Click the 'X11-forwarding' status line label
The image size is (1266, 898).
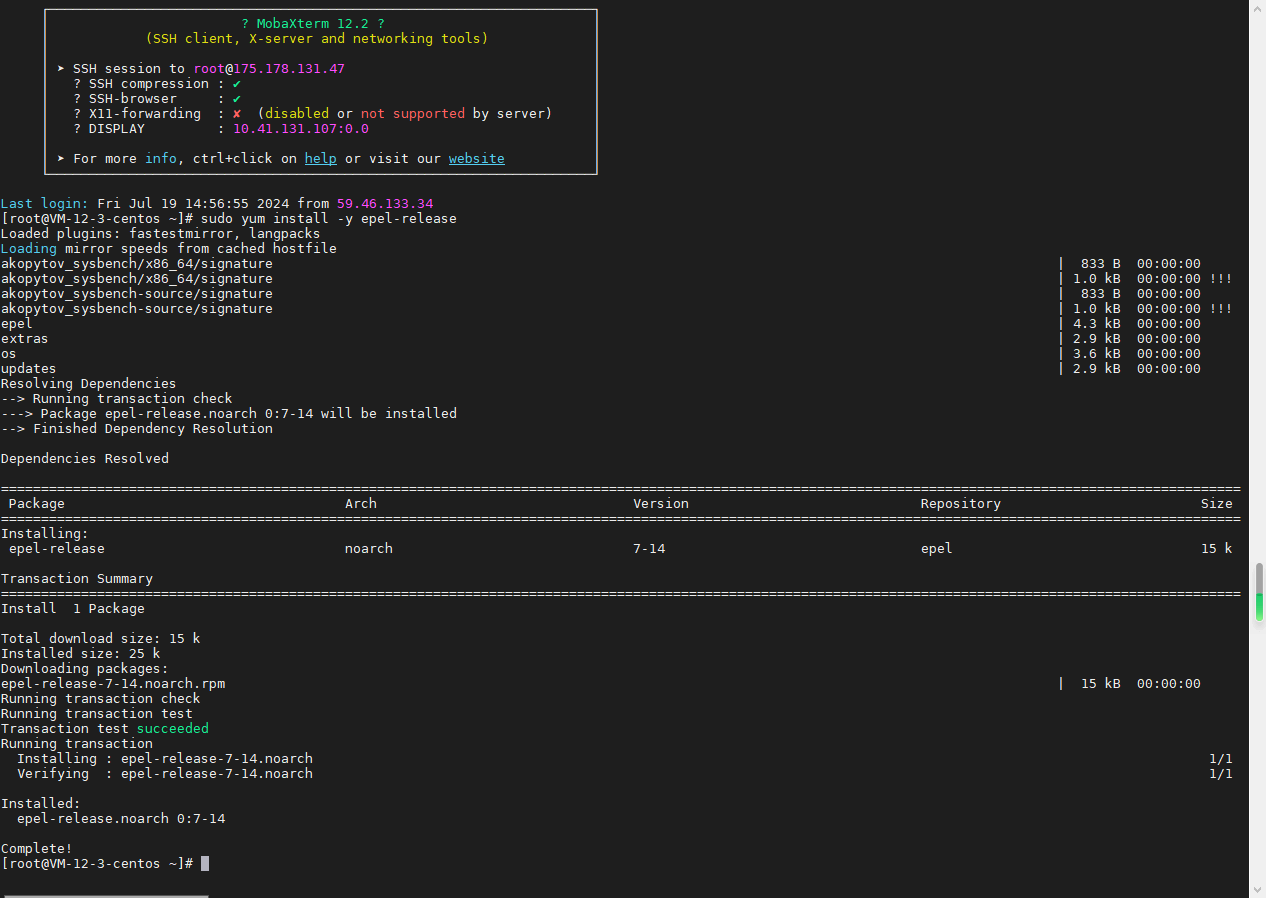coord(145,114)
